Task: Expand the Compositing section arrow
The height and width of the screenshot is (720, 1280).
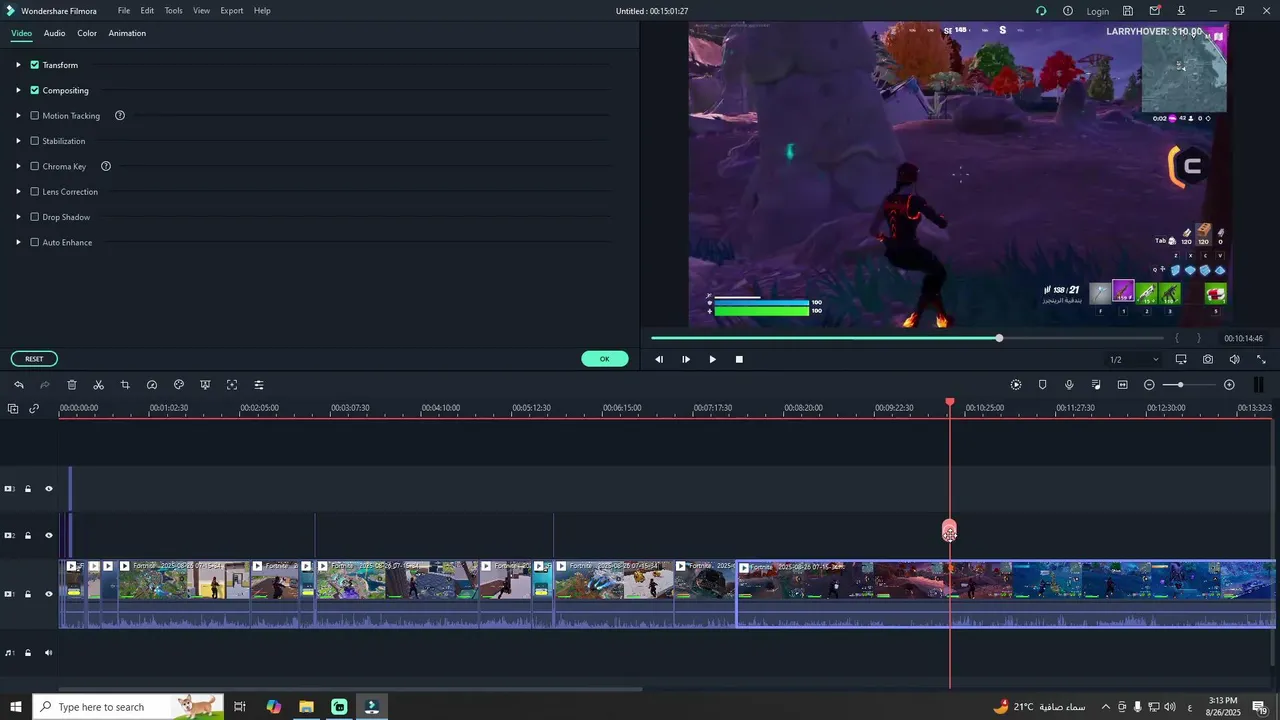Action: [x=18, y=90]
